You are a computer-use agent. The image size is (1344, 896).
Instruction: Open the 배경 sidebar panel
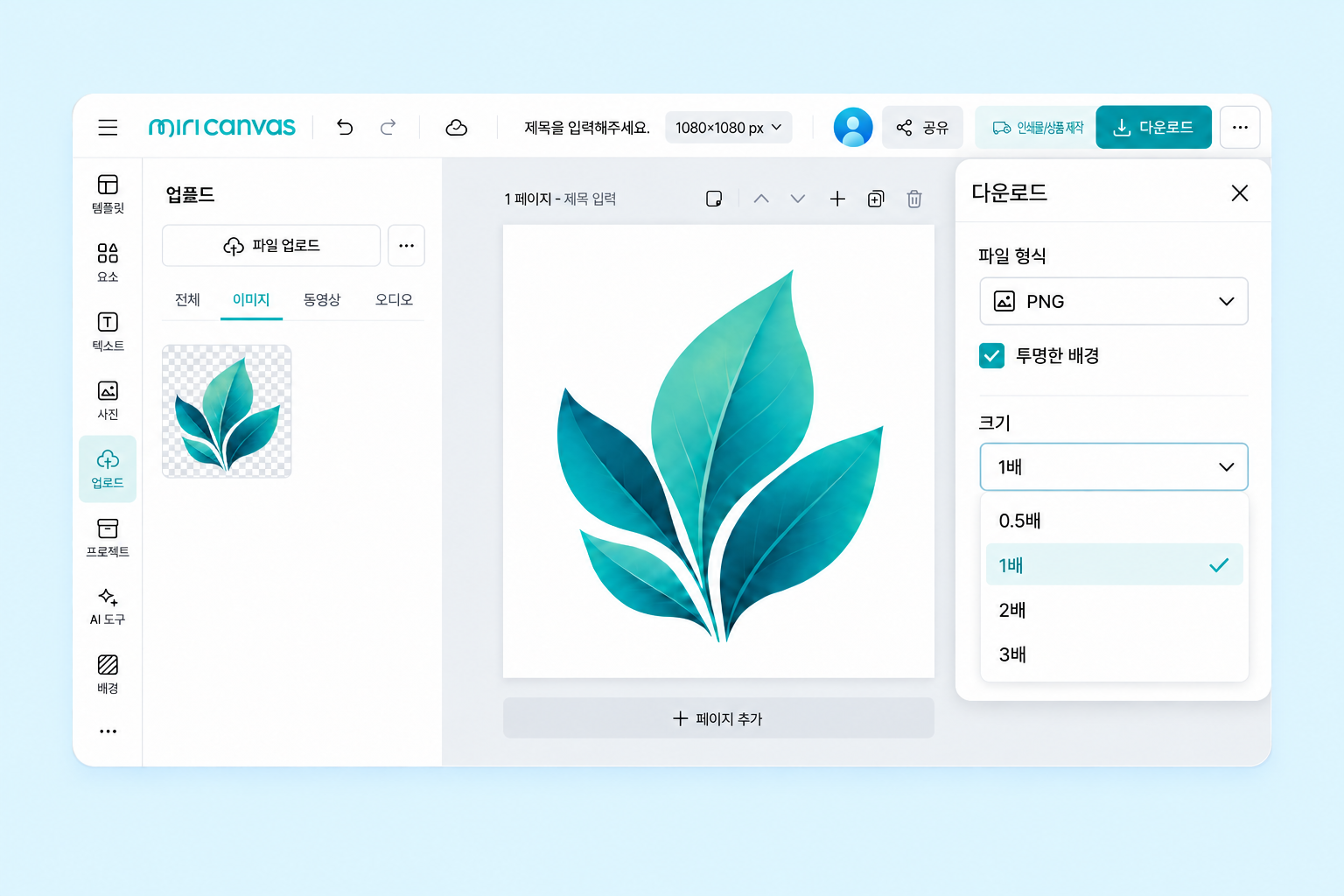(108, 675)
